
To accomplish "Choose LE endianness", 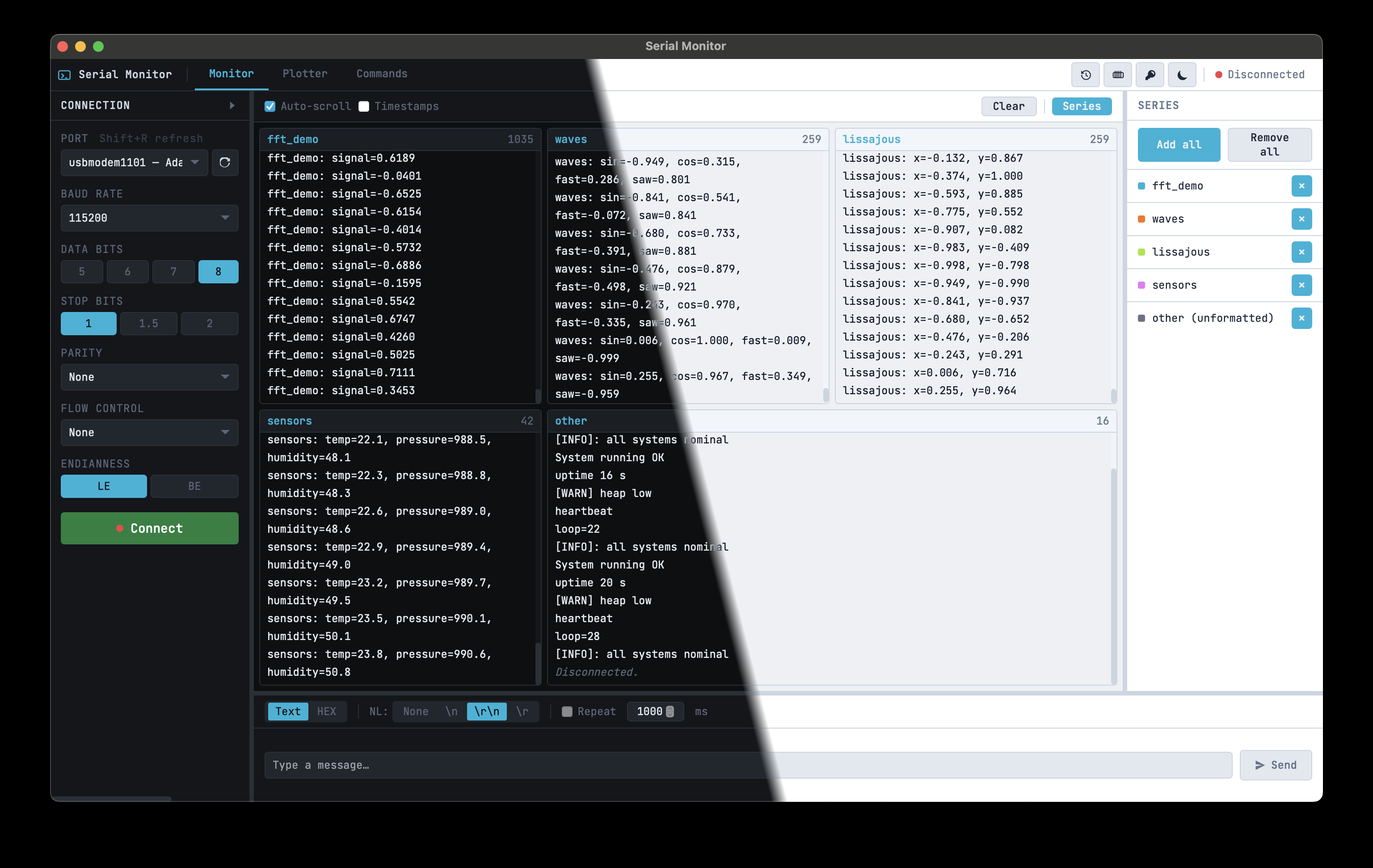I will click(x=104, y=486).
